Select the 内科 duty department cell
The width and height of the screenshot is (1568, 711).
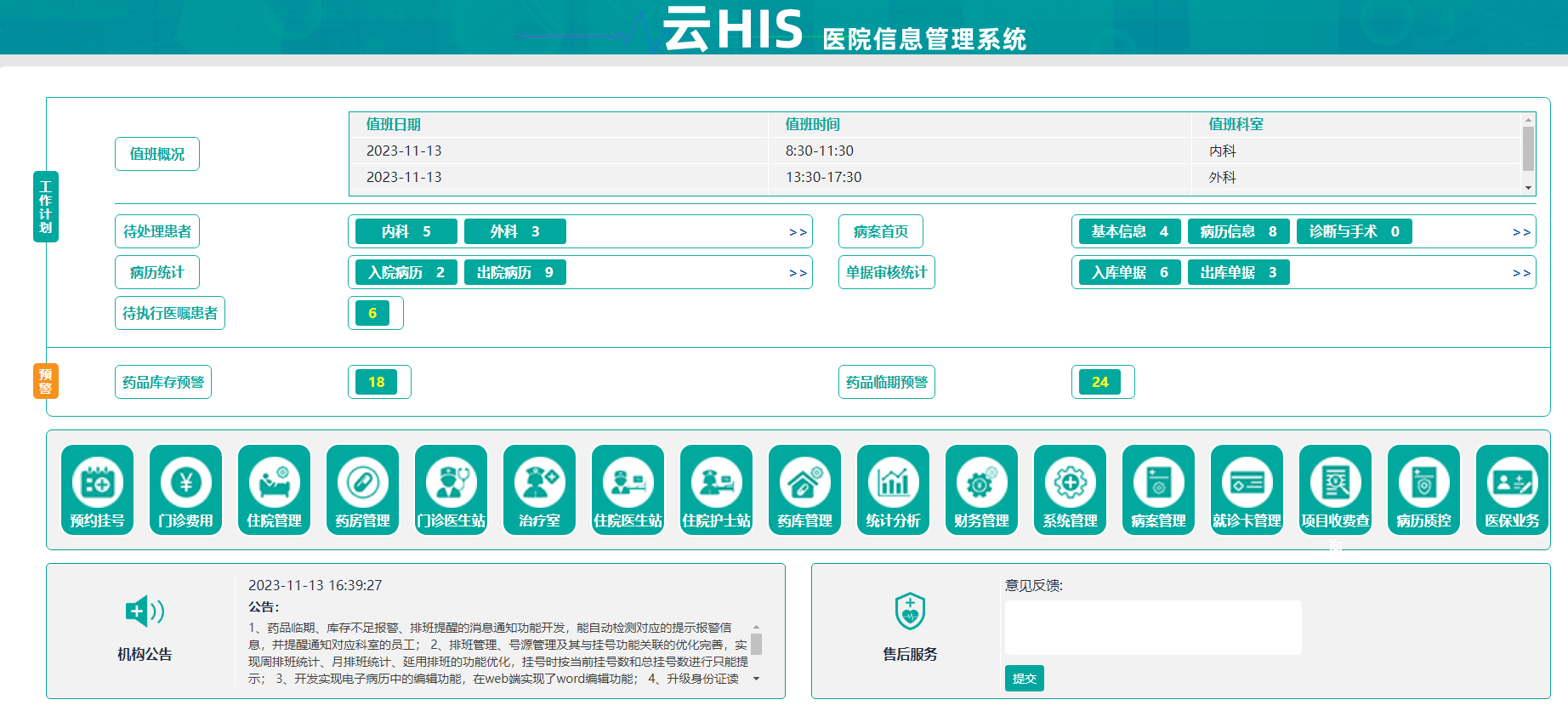[x=1223, y=151]
